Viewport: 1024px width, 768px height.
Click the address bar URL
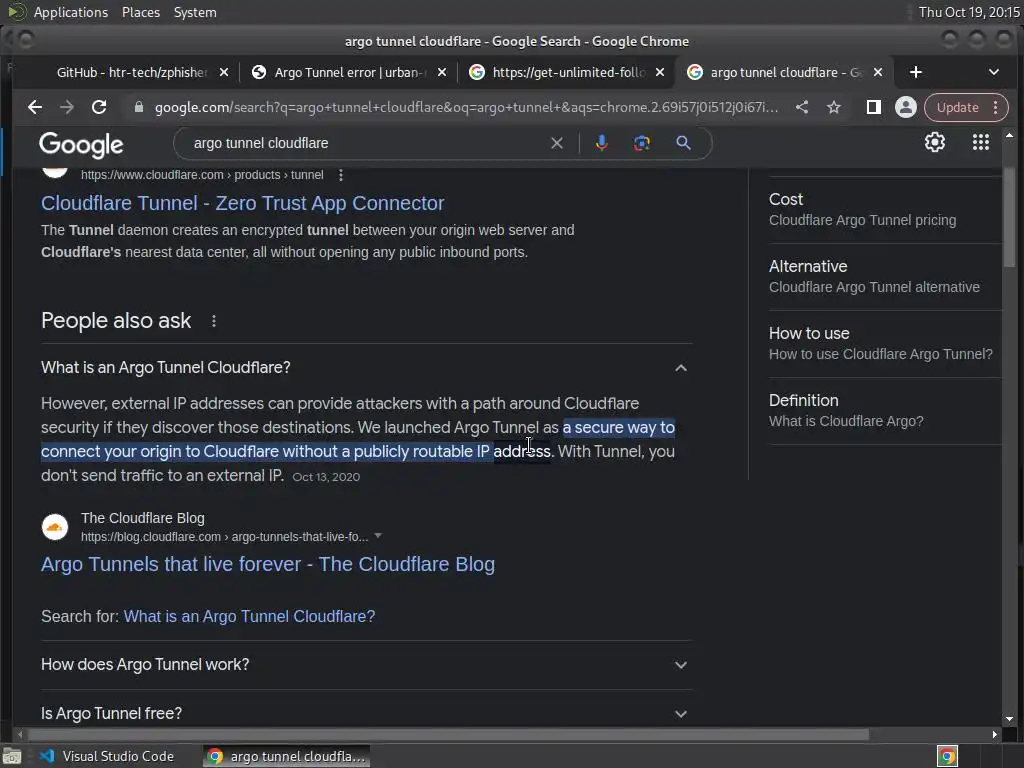[466, 107]
